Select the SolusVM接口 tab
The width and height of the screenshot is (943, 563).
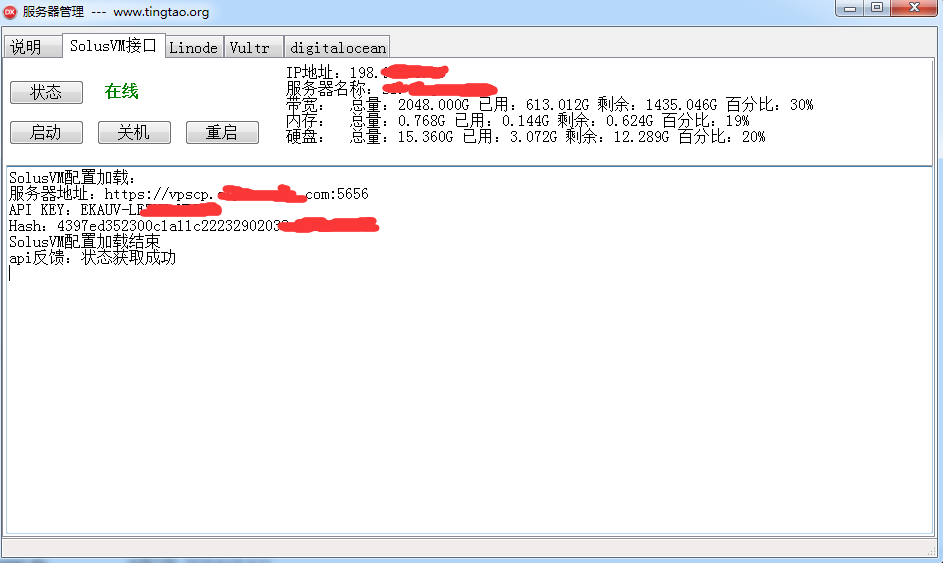[x=114, y=46]
